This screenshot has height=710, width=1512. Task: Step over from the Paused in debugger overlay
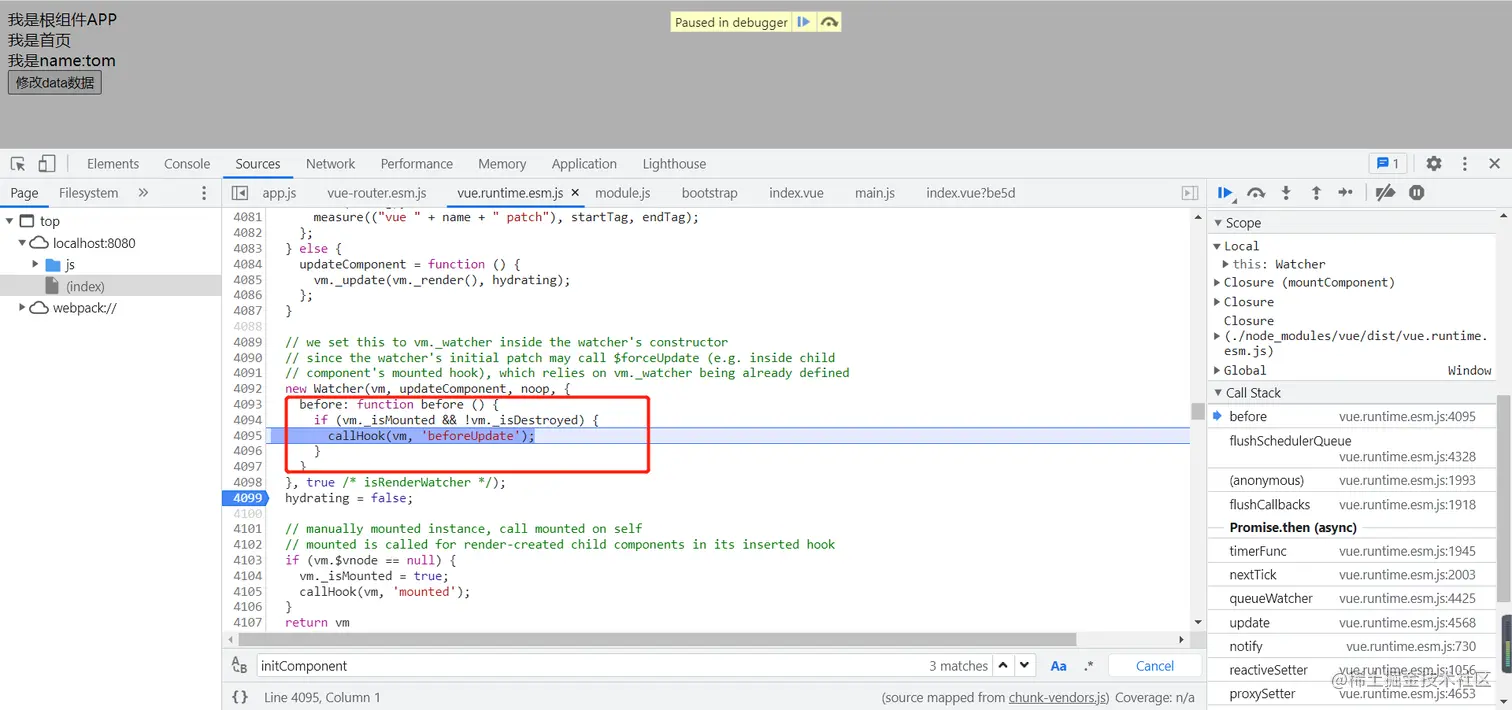[x=829, y=22]
